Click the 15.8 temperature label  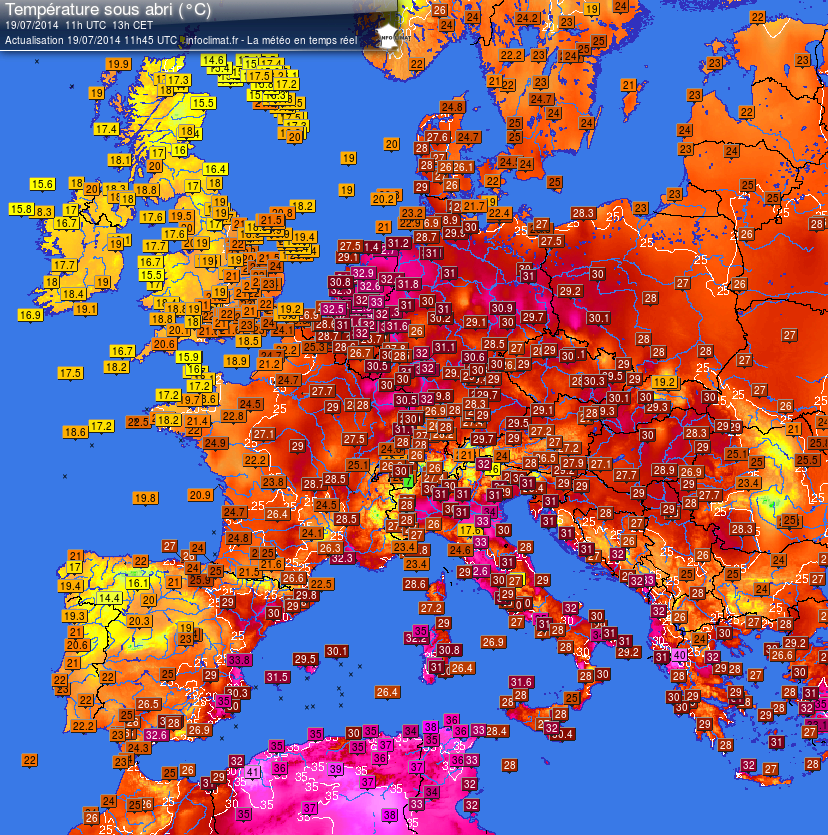21,209
